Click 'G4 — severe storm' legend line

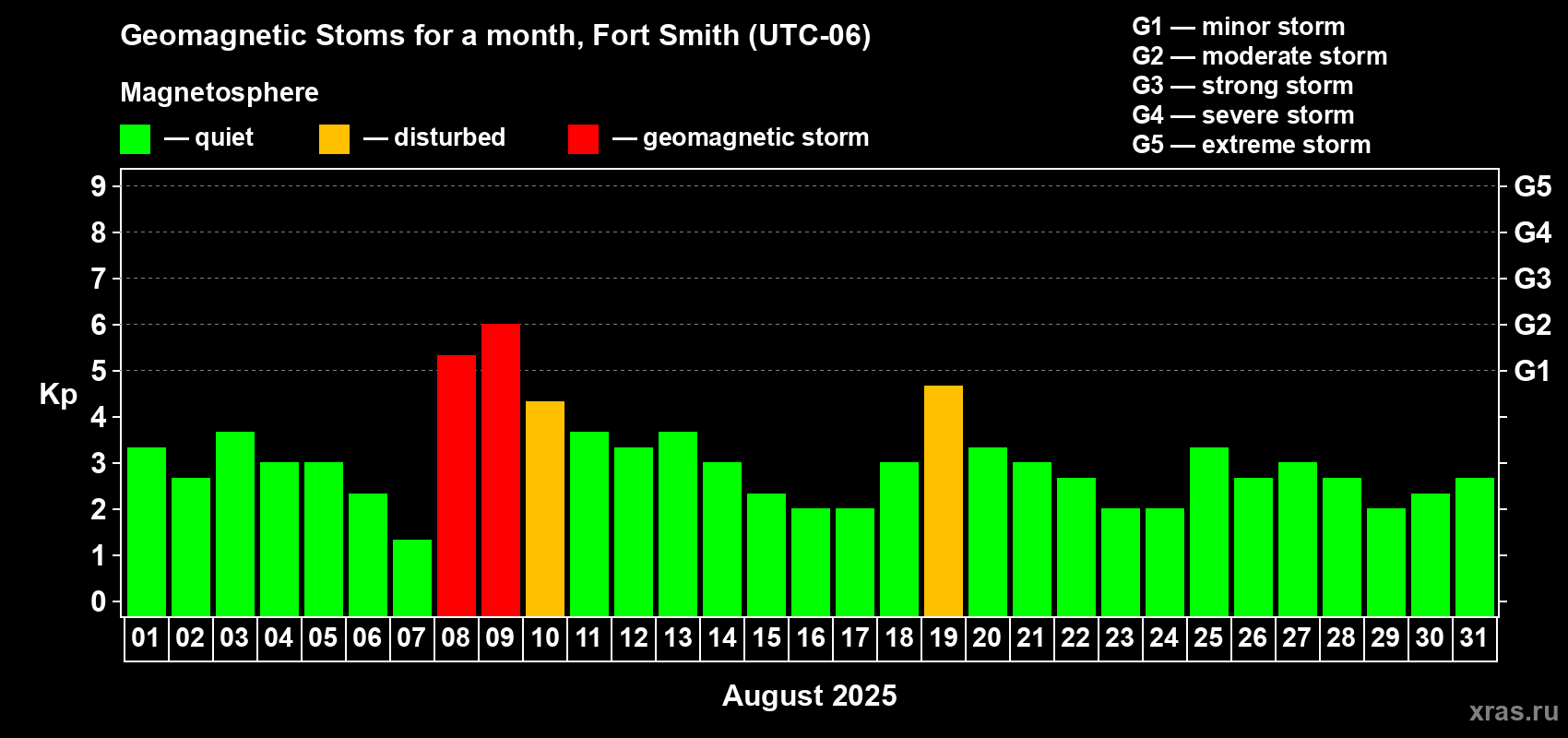click(1243, 115)
